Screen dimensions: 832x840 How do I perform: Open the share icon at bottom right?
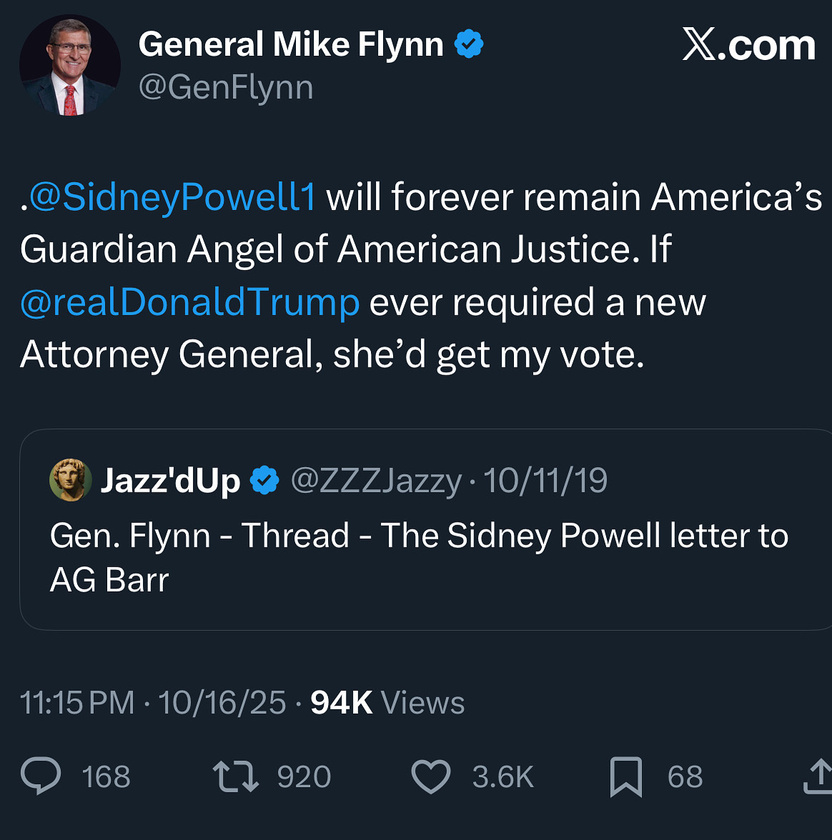pyautogui.click(x=817, y=775)
